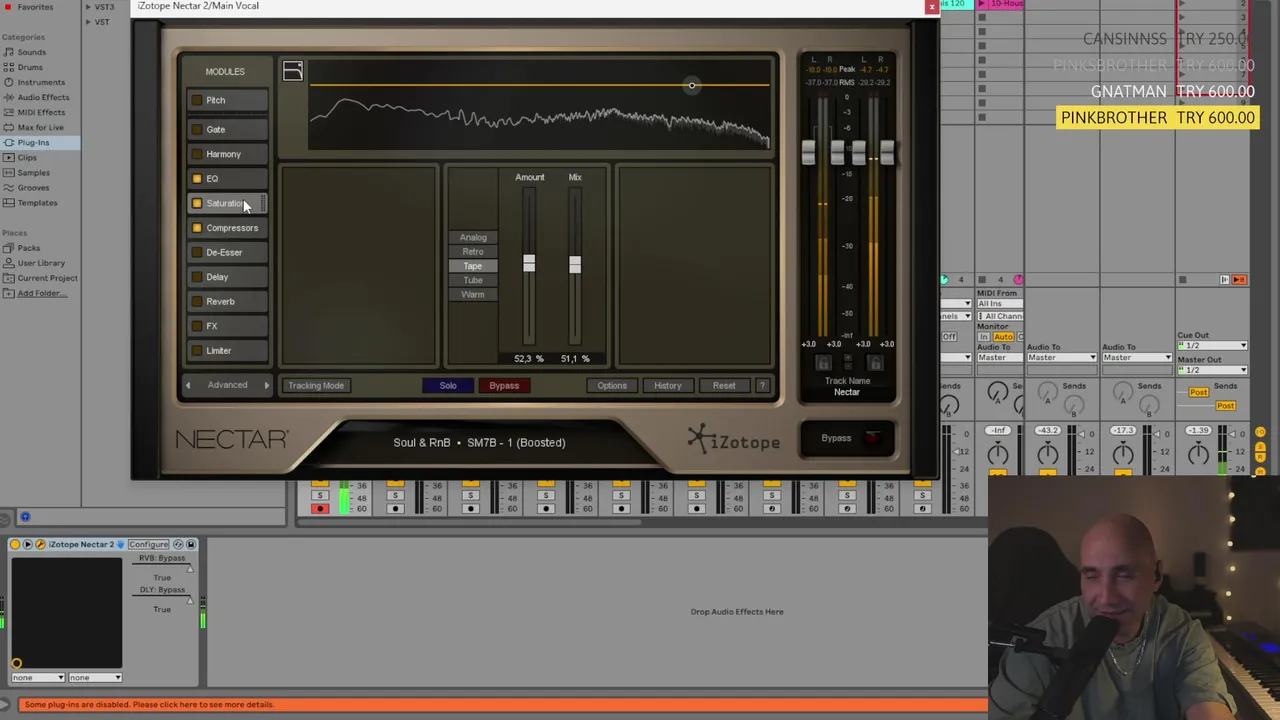This screenshot has width=1280, height=720.
Task: Open Nectar Options
Action: (612, 385)
